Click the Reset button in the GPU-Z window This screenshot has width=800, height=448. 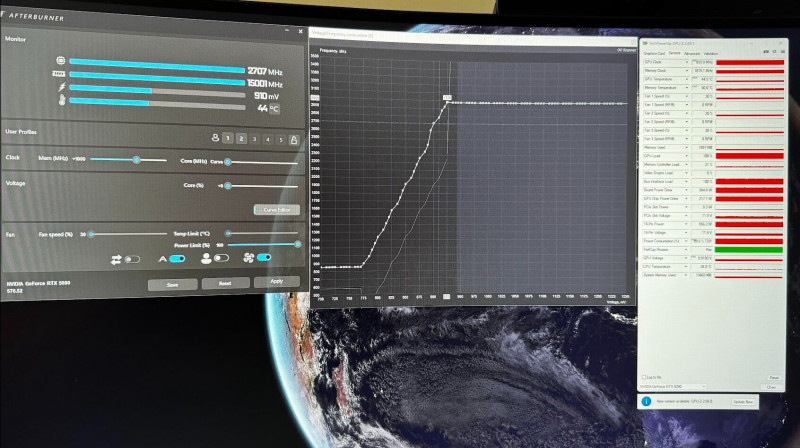coord(774,378)
